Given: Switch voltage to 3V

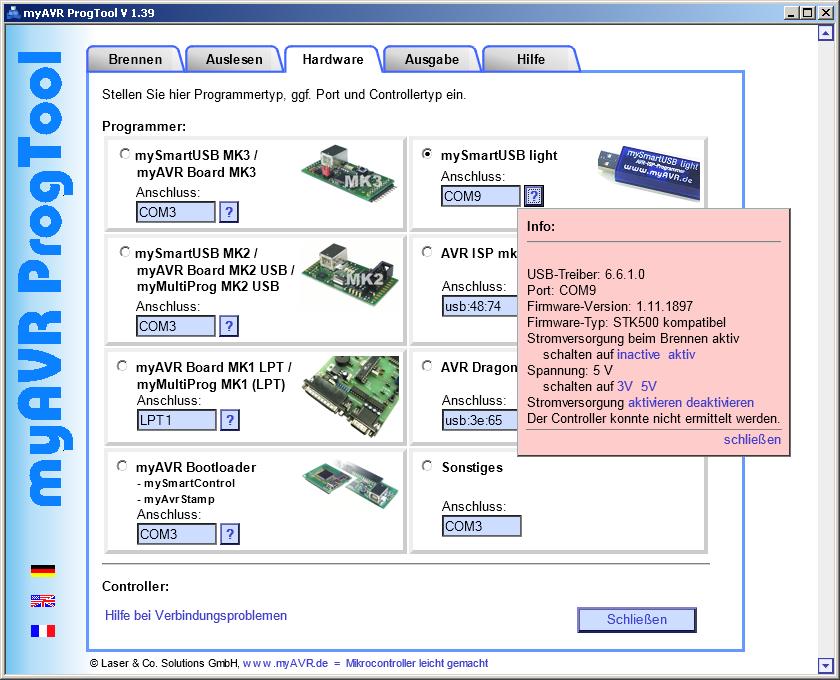Looking at the screenshot, I should 625,386.
